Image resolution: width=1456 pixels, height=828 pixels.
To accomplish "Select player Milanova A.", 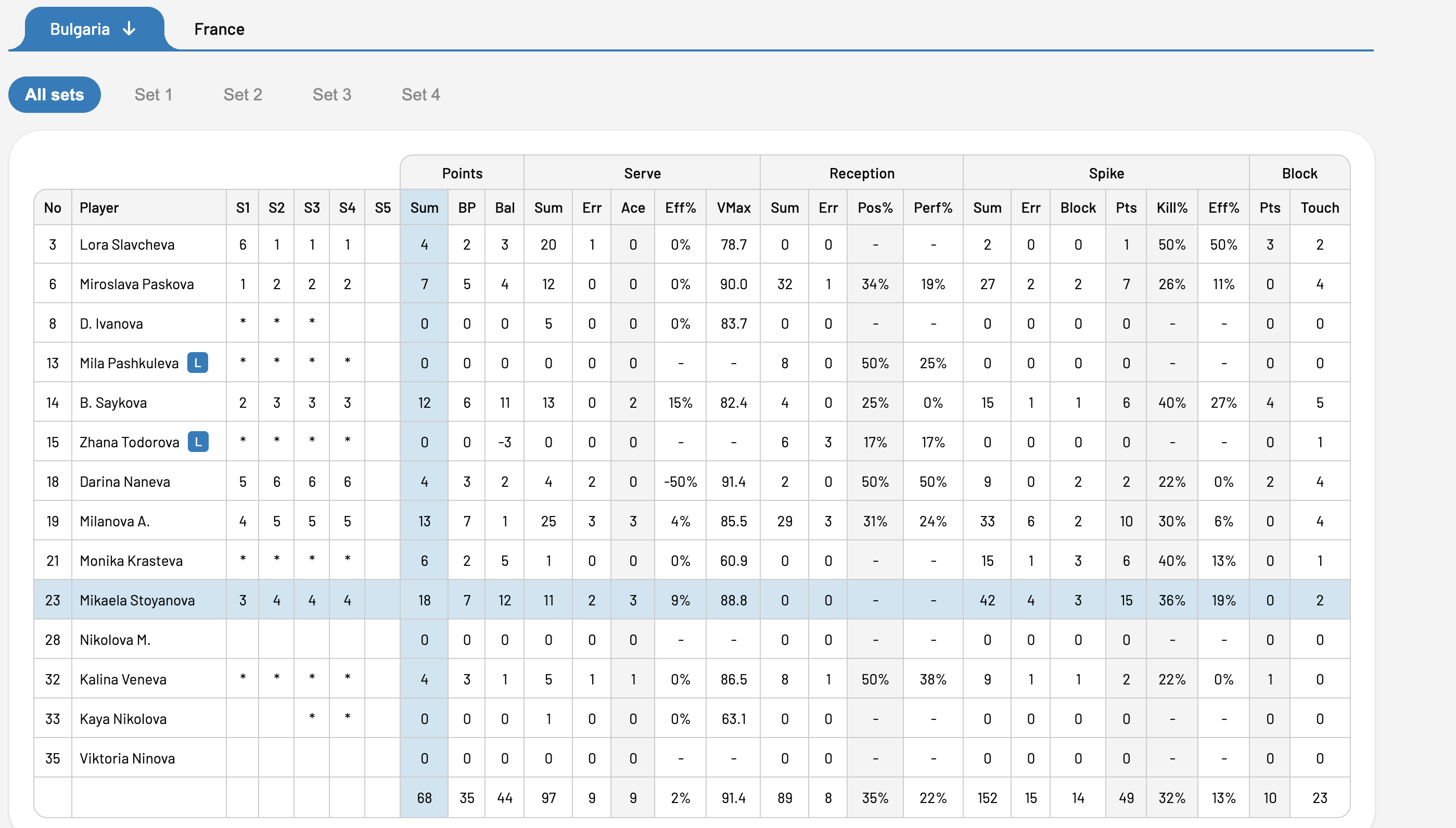I will tap(114, 521).
